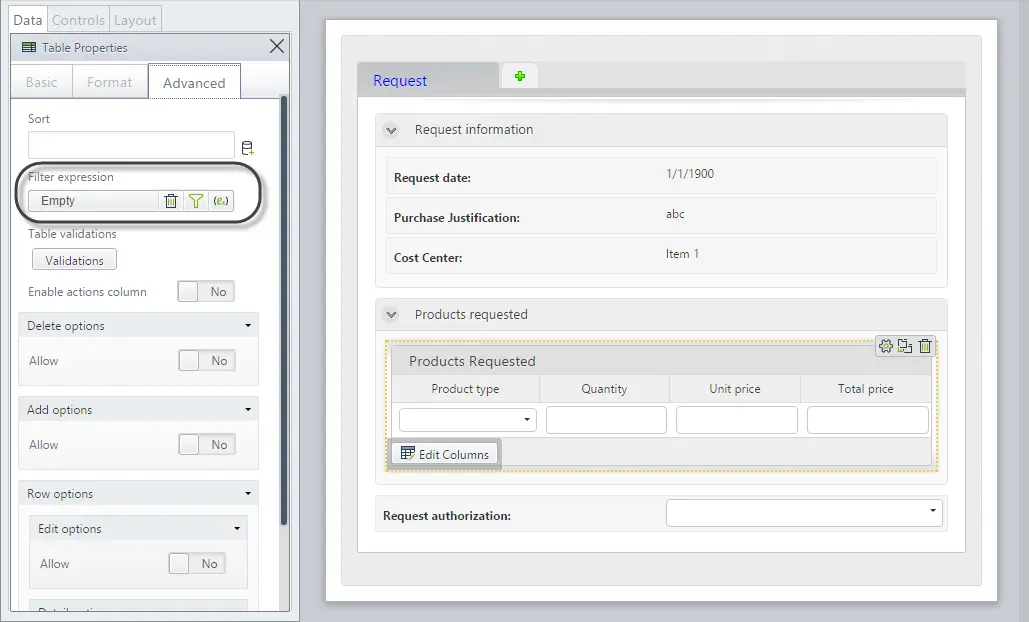This screenshot has height=622, width=1029.
Task: Click the Cost Center value Item 1
Action: pyautogui.click(x=682, y=254)
